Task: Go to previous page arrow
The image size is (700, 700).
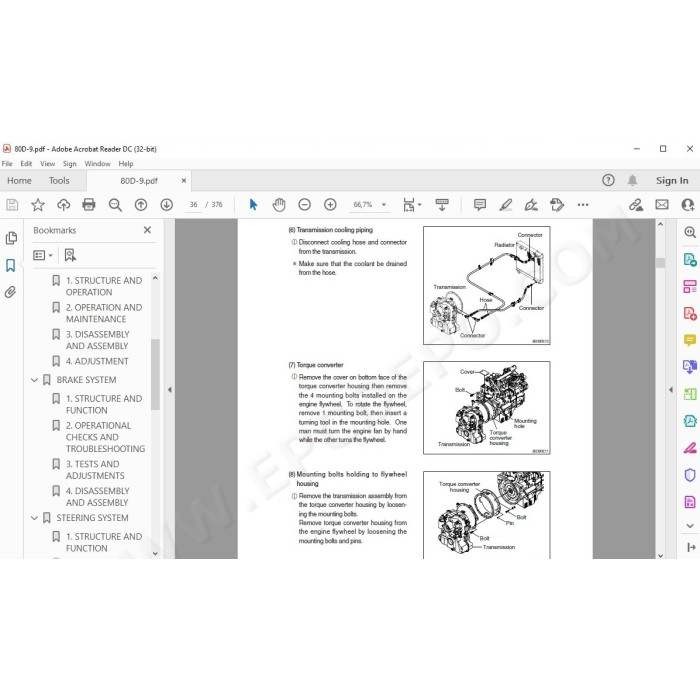Action: click(141, 205)
